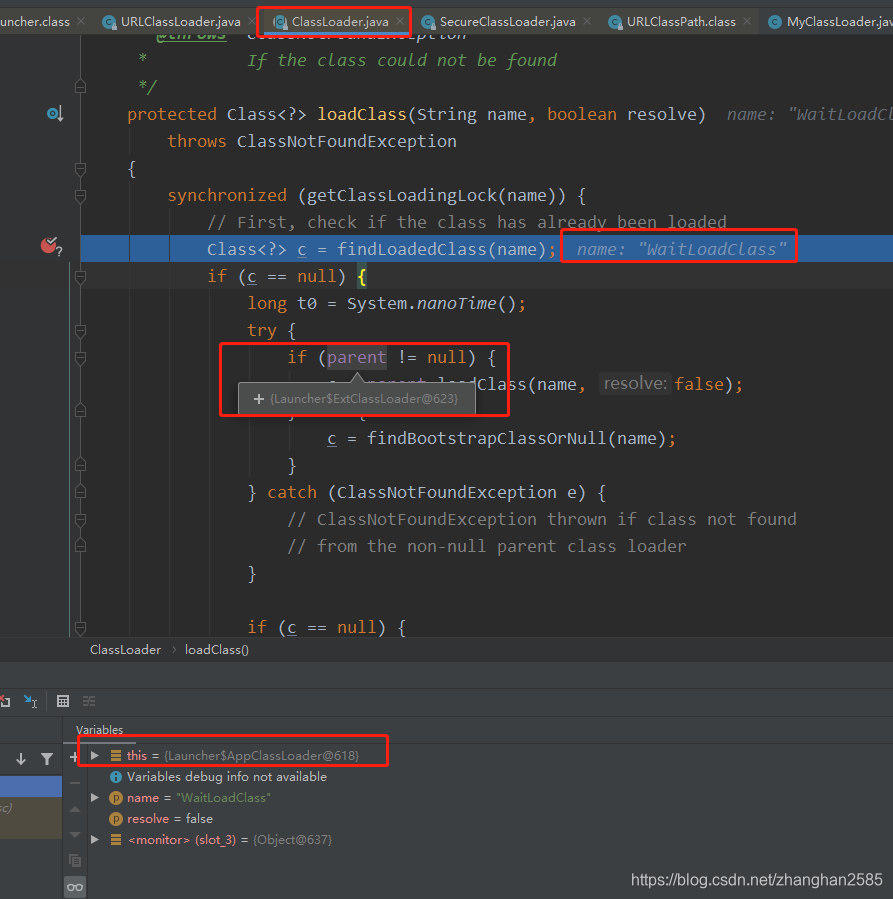Collapse the loadClass method with the gutter fold marker
The image size is (893, 899).
80,168
